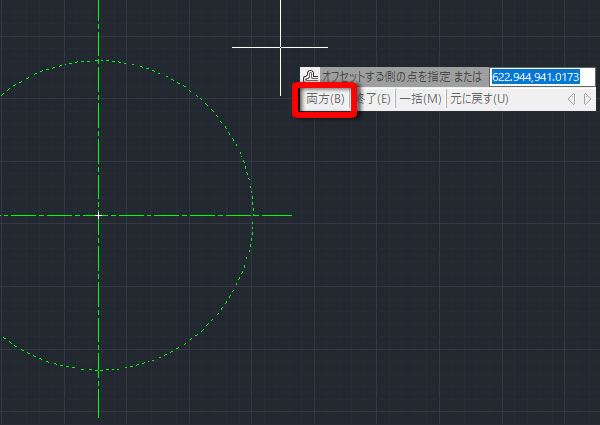Click the coordinate input field 622.944,941.0173

542,77
